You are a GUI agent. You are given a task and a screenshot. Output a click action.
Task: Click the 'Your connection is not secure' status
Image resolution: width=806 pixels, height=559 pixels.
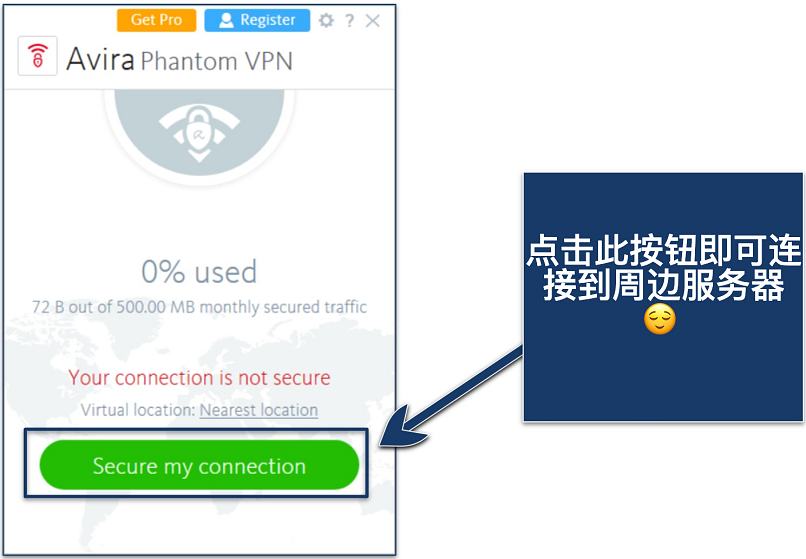point(199,377)
